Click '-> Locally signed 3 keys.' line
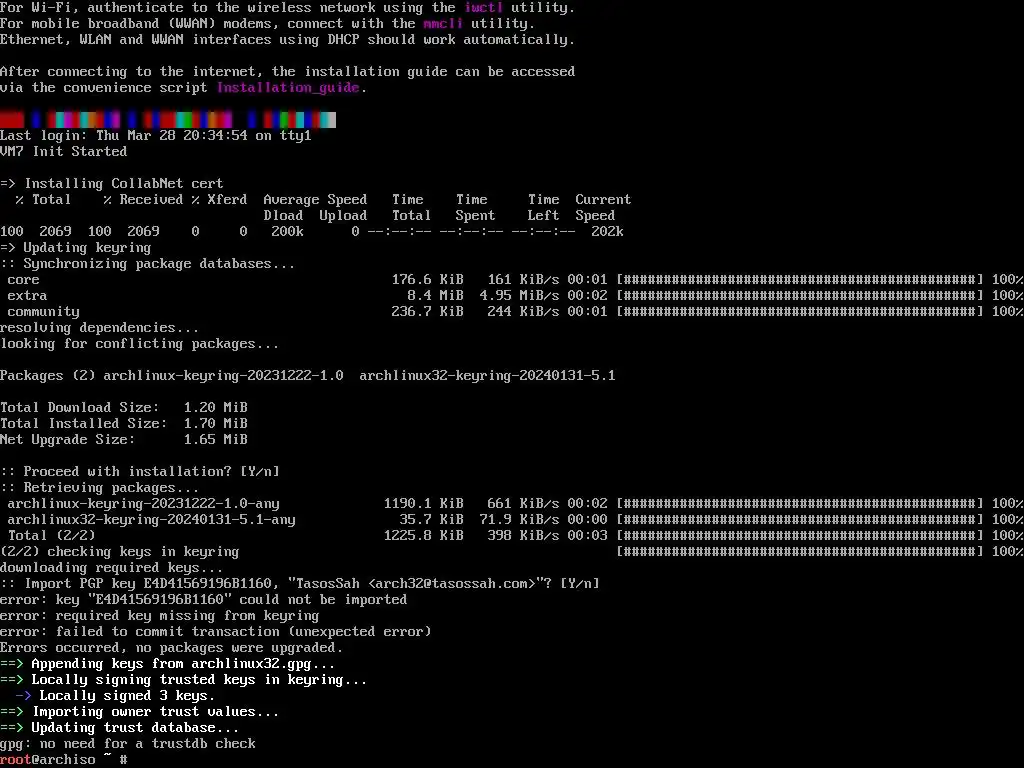 (116, 696)
